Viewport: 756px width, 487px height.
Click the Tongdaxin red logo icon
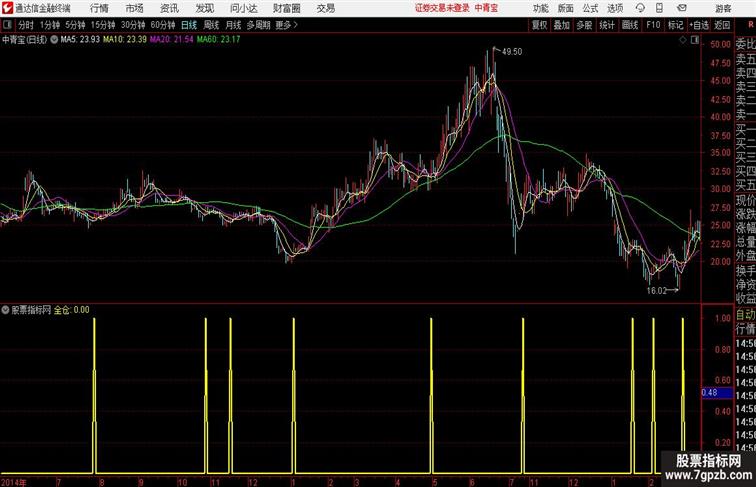pyautogui.click(x=7, y=8)
